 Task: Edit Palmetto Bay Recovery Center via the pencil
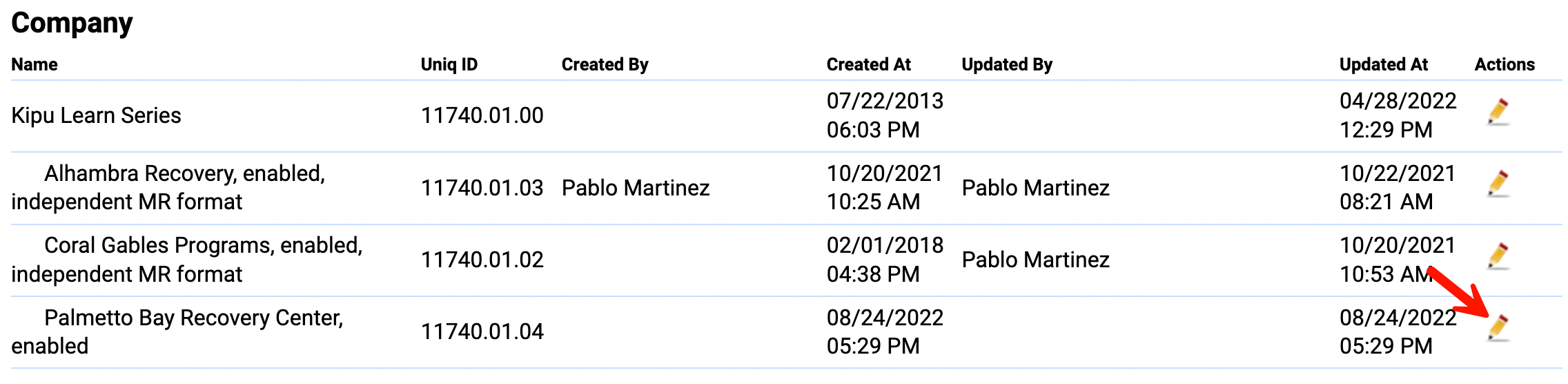(x=1498, y=328)
